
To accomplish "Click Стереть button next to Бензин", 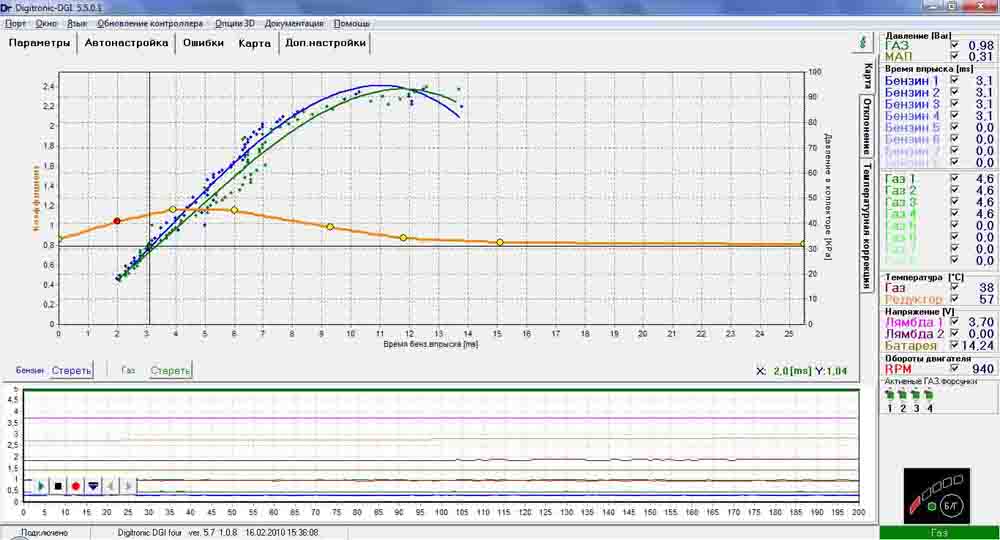I will (71, 370).
